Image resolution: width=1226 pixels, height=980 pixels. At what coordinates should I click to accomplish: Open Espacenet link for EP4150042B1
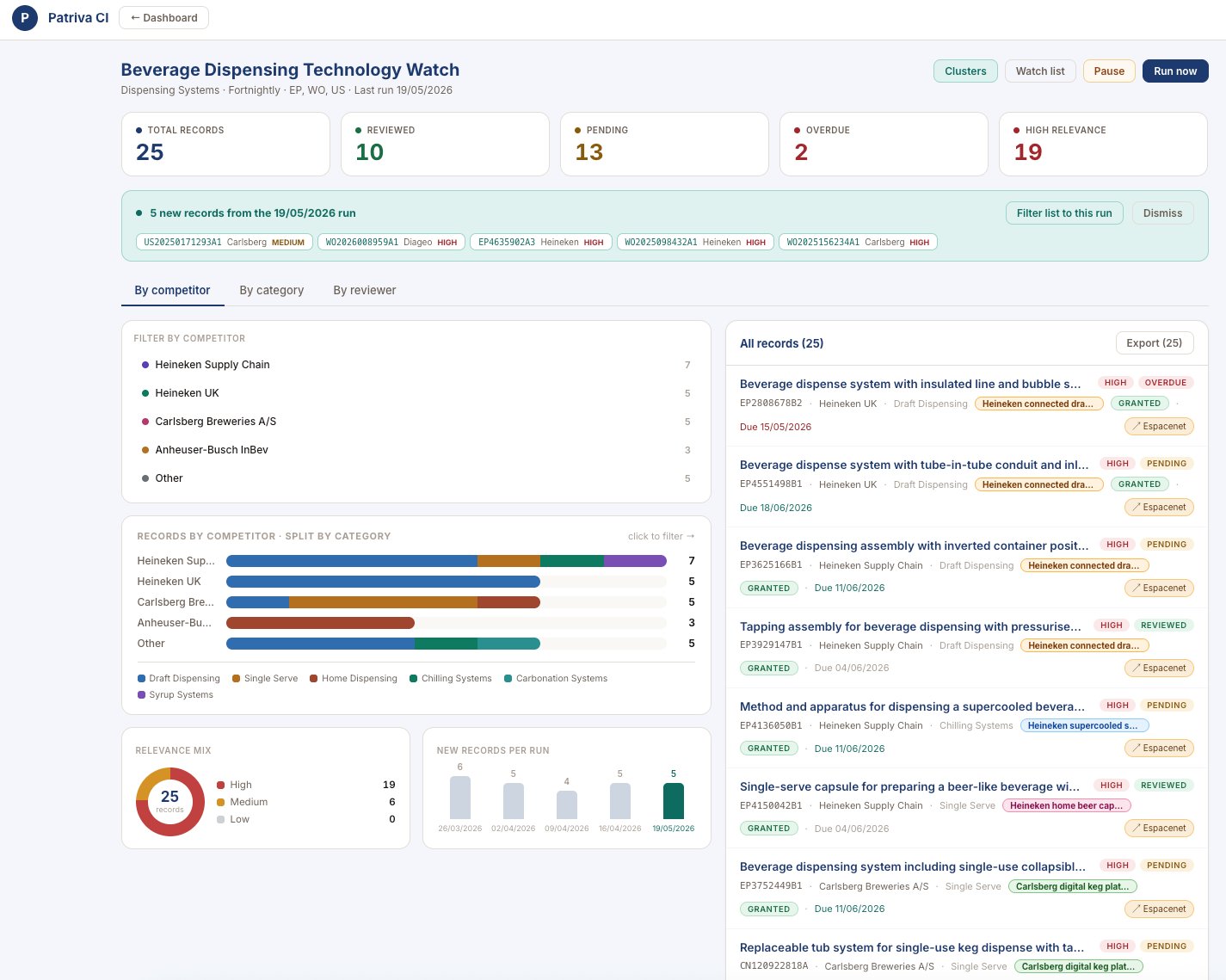[1159, 829]
